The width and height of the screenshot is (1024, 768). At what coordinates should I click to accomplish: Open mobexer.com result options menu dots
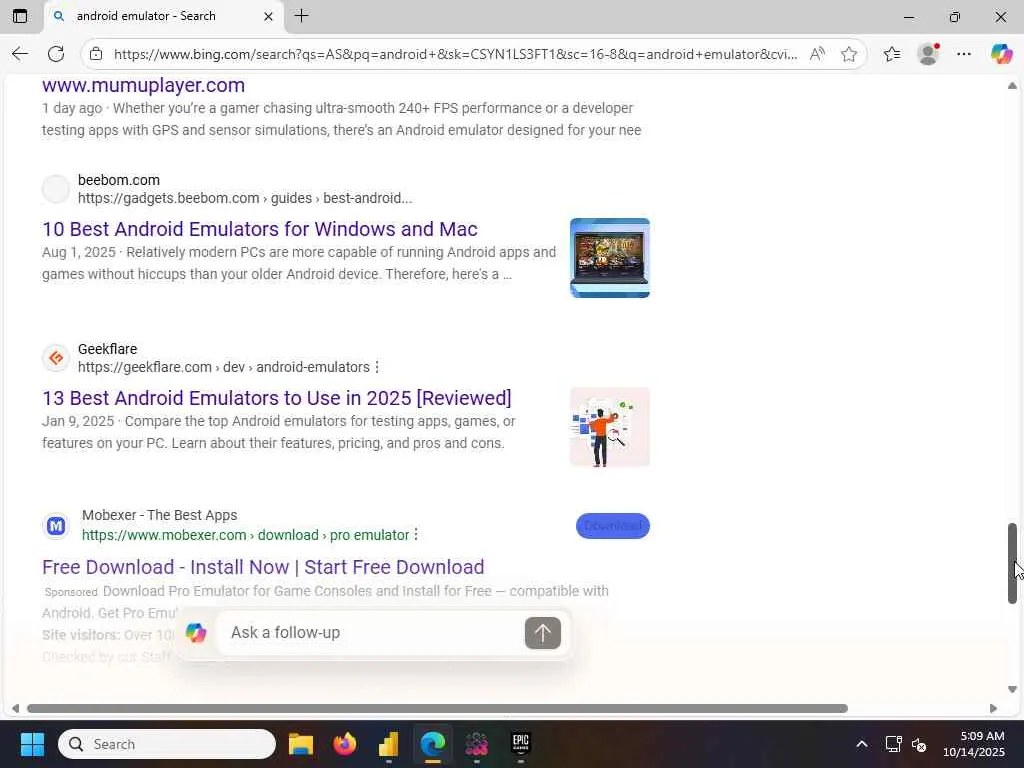pos(417,535)
